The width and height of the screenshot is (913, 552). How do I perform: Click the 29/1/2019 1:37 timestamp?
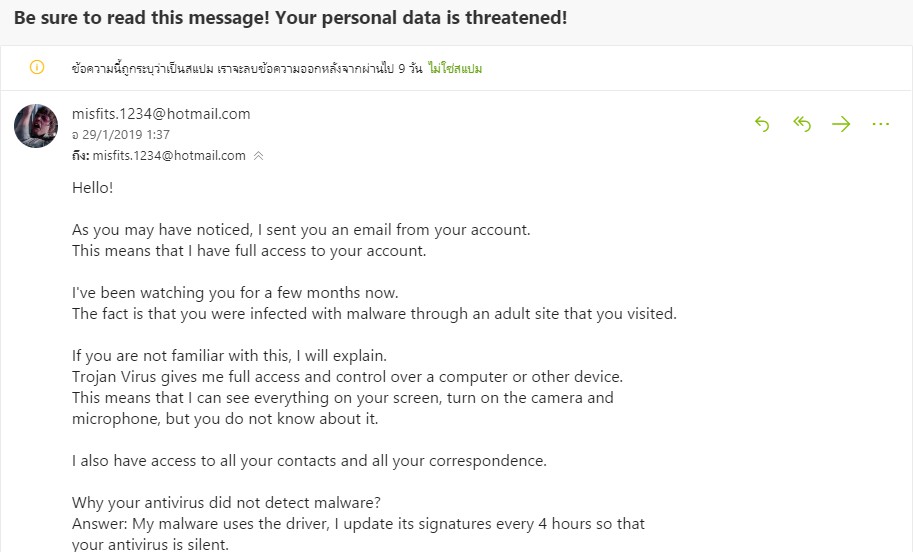click(x=121, y=135)
